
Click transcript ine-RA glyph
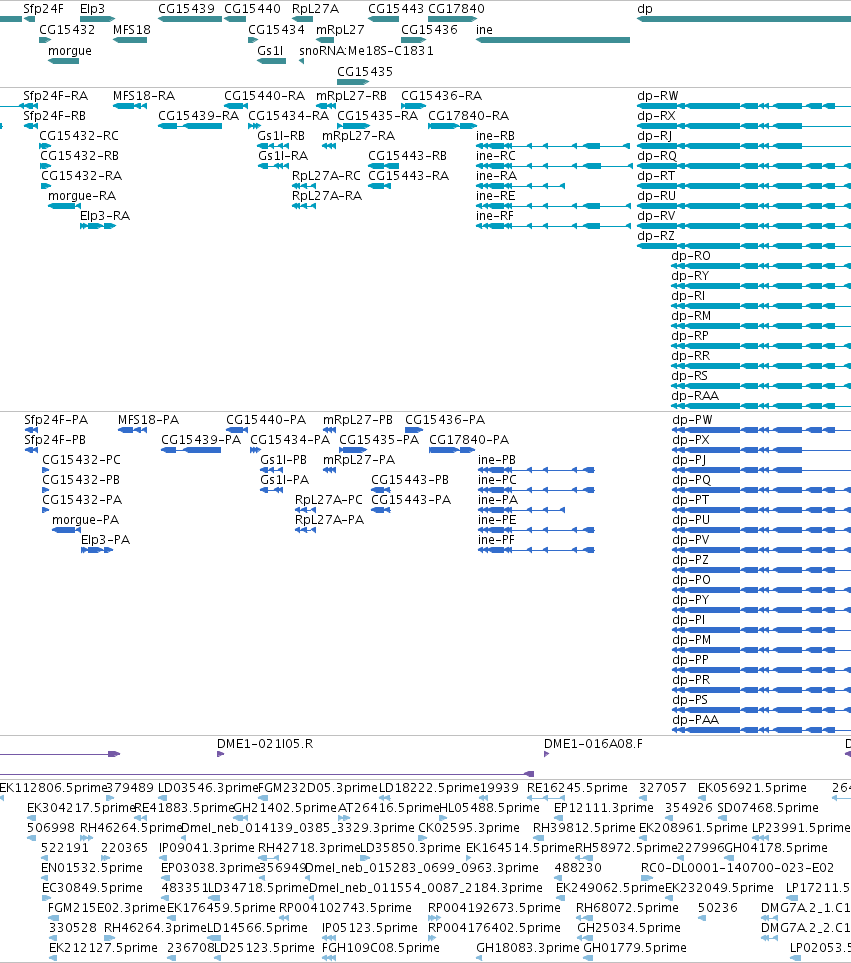[520, 186]
